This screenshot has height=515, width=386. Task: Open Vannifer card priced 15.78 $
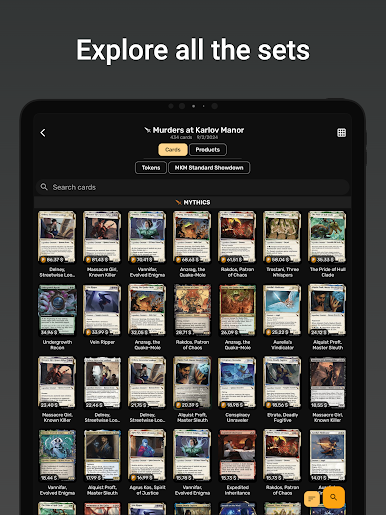click(192, 455)
